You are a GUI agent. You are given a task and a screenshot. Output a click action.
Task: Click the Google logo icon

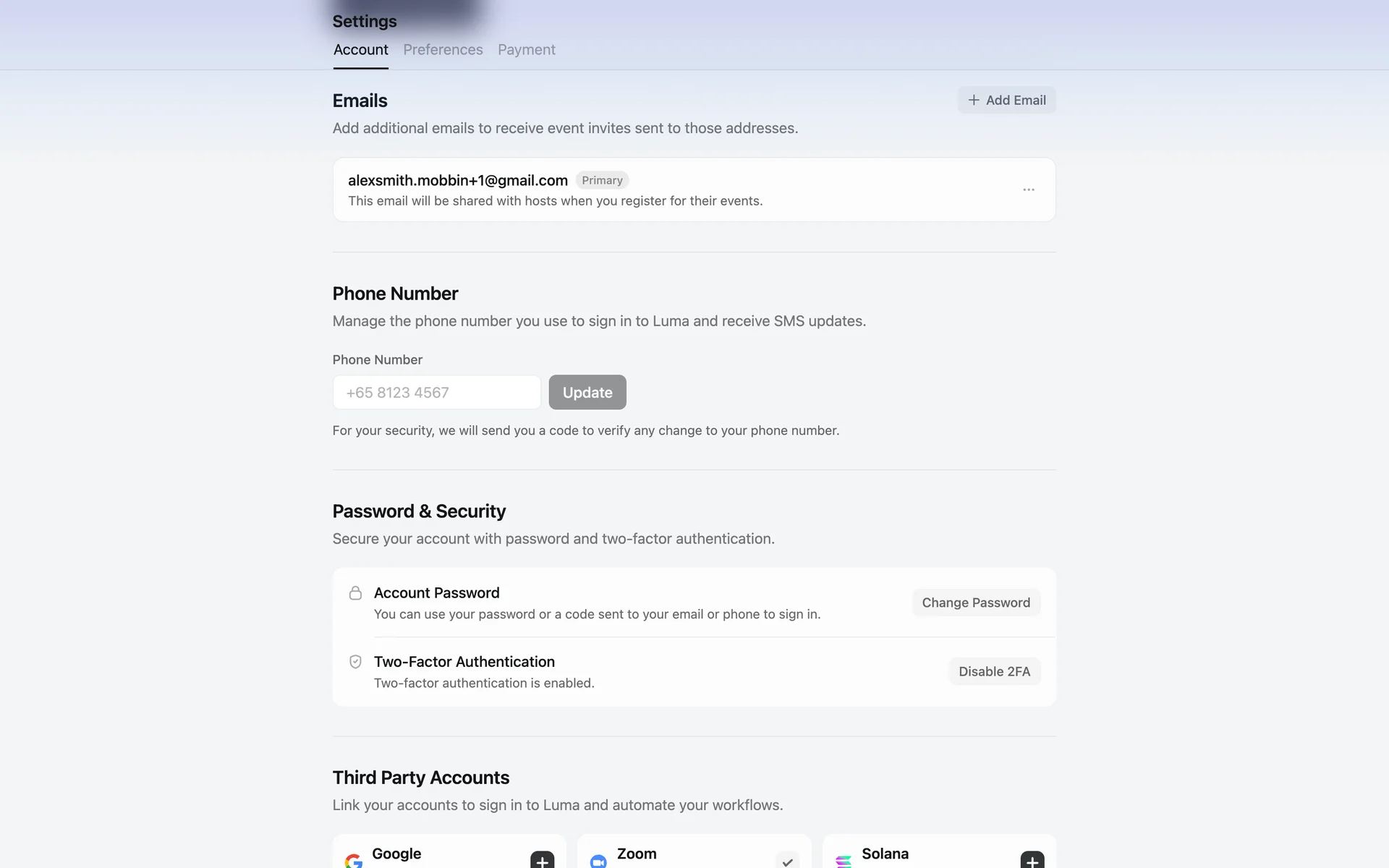pyautogui.click(x=354, y=861)
